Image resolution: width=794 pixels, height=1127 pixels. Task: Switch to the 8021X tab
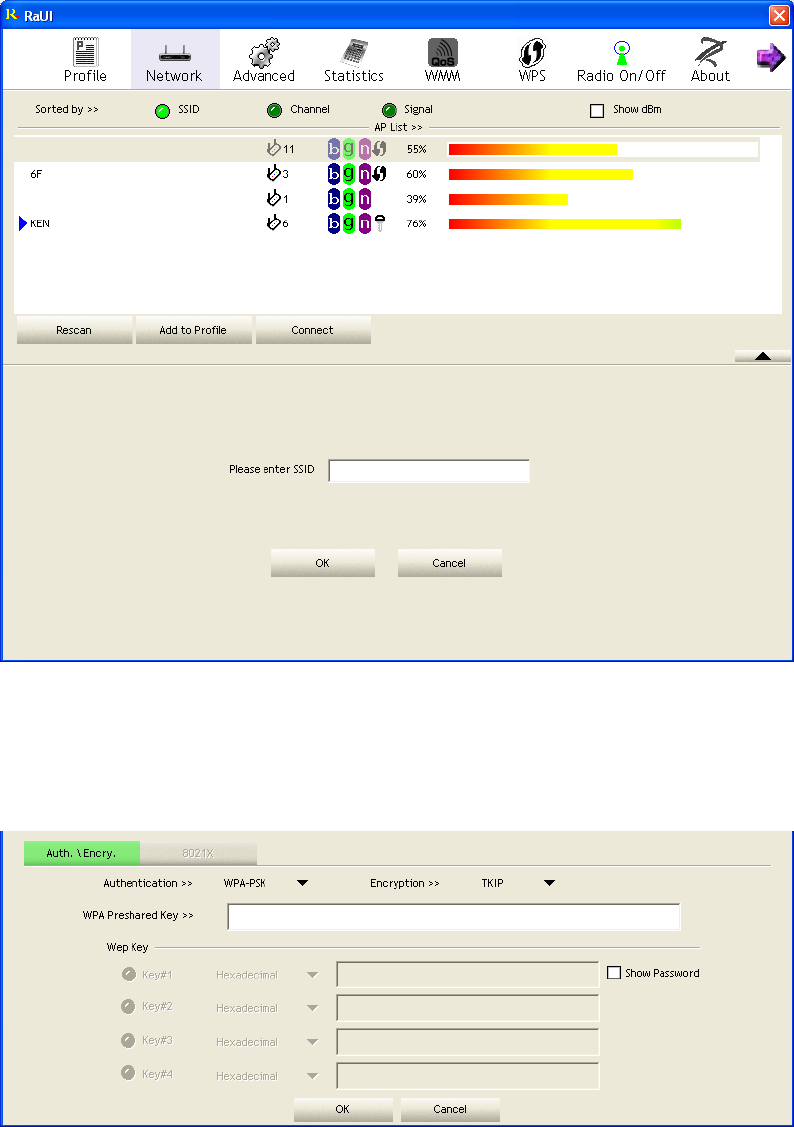(x=198, y=853)
